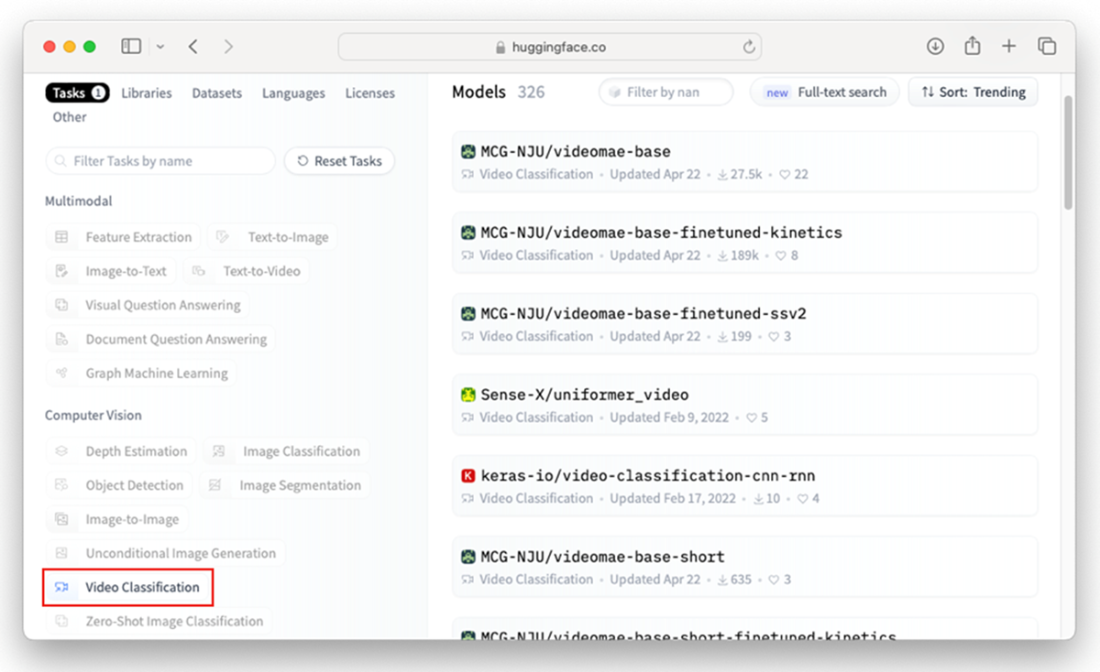This screenshot has height=672, width=1100.
Task: Open the Sort: Trending dropdown
Action: pos(973,92)
